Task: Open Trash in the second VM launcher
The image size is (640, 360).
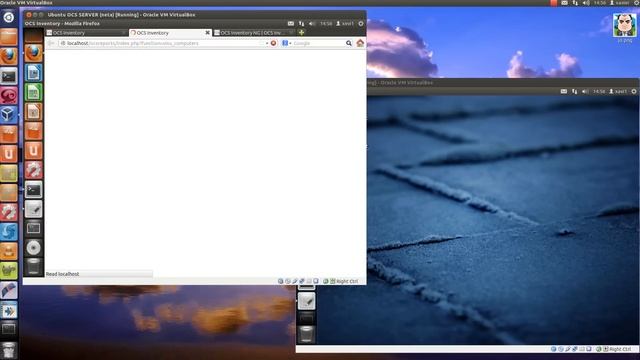Action: (306, 335)
